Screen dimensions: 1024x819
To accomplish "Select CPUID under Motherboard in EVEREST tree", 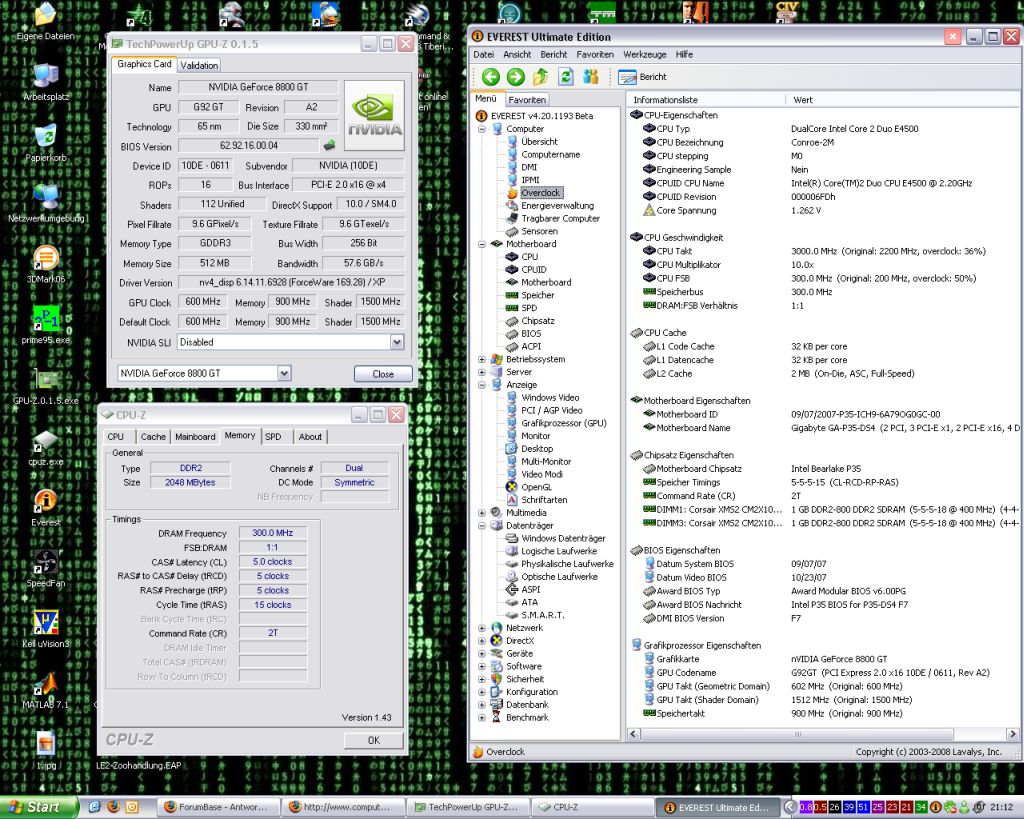I will (534, 270).
